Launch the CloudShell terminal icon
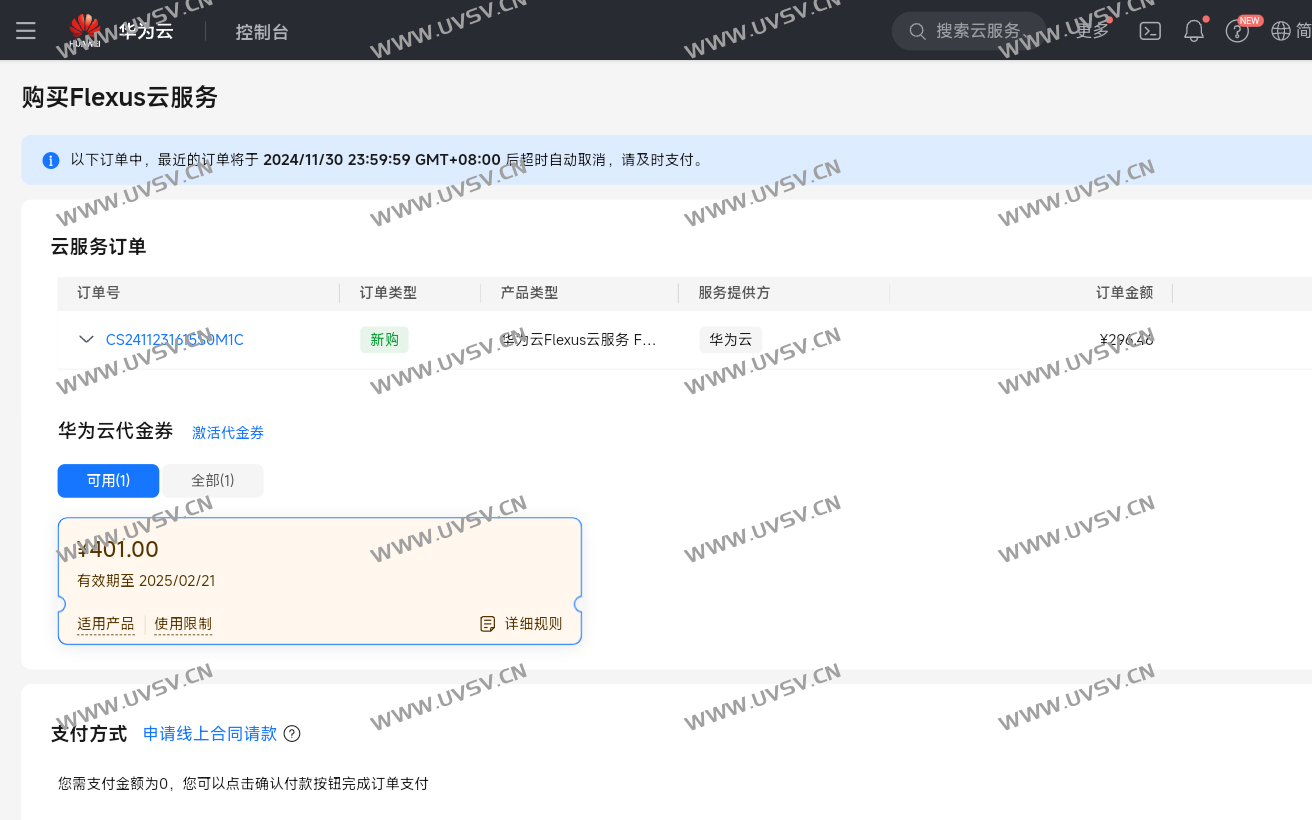Screen dimensions: 1312x820 (1150, 31)
